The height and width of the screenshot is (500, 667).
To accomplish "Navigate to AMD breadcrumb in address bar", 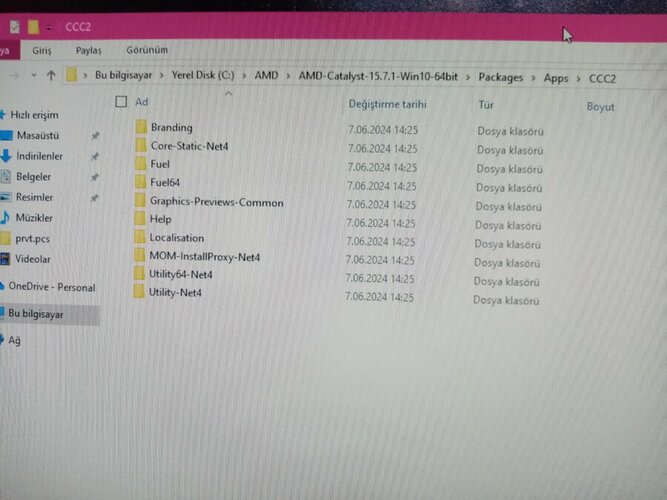I will point(266,76).
